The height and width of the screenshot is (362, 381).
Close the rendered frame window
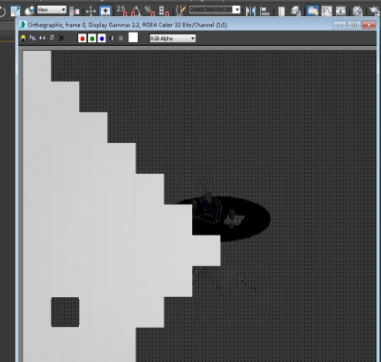click(x=368, y=25)
